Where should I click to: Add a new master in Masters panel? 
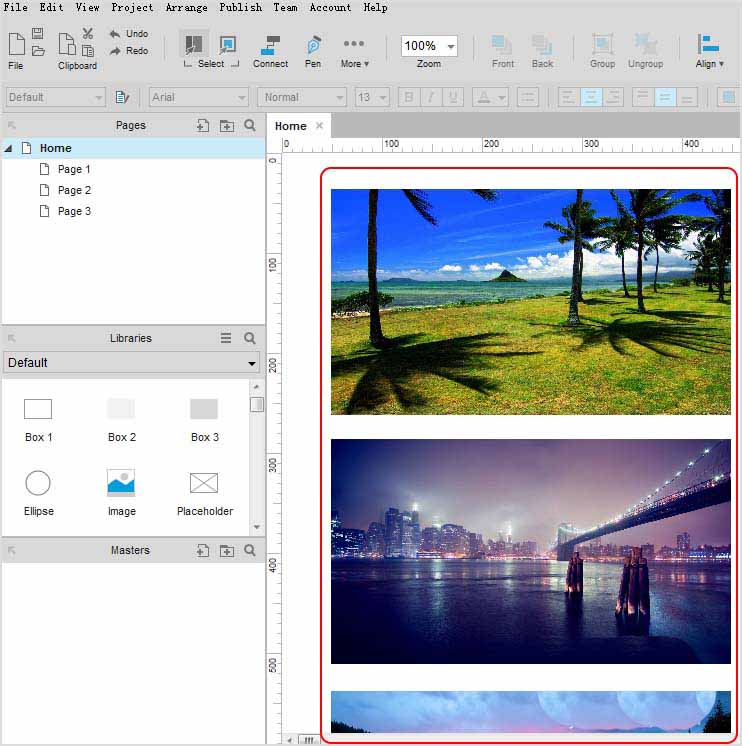coord(203,551)
